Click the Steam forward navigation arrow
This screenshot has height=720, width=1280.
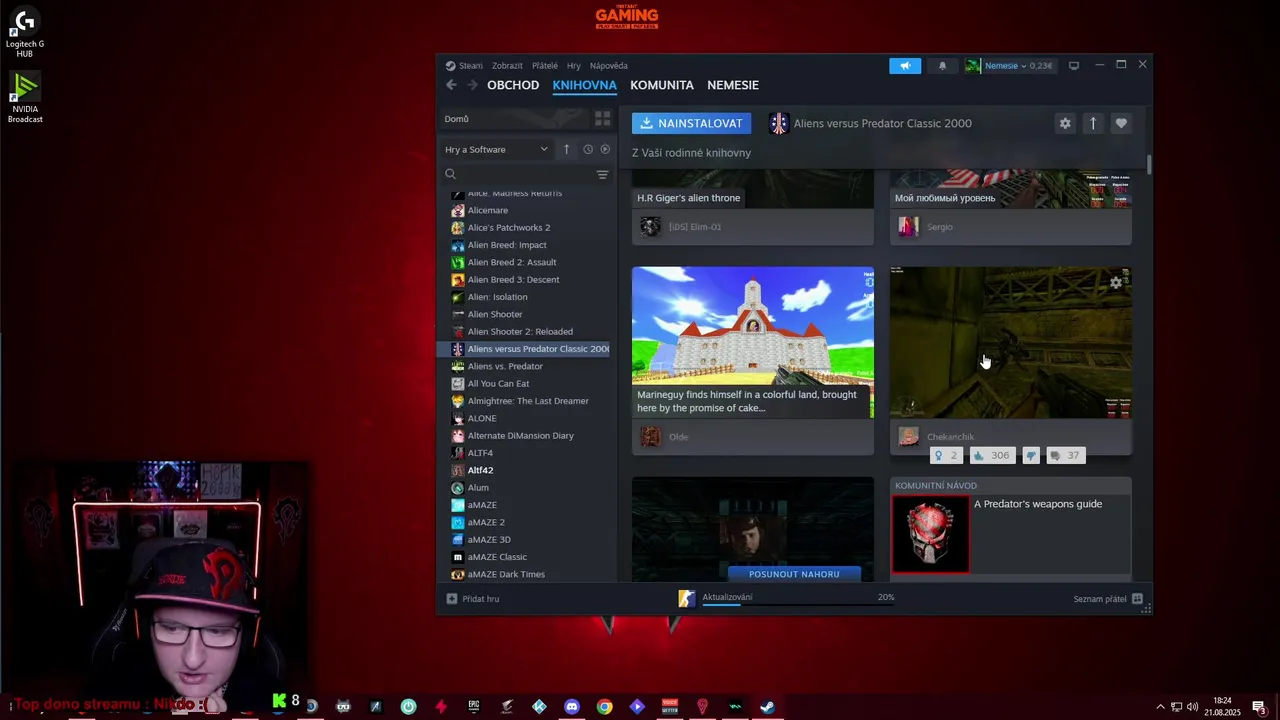coord(472,85)
